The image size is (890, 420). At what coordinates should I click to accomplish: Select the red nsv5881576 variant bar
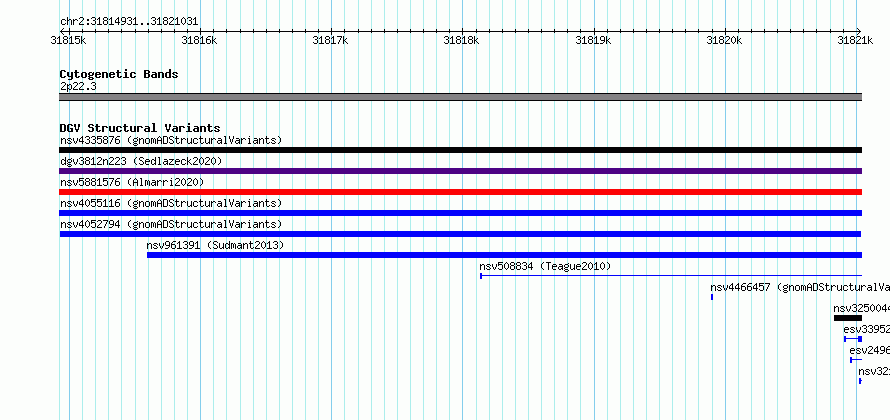pos(460,192)
